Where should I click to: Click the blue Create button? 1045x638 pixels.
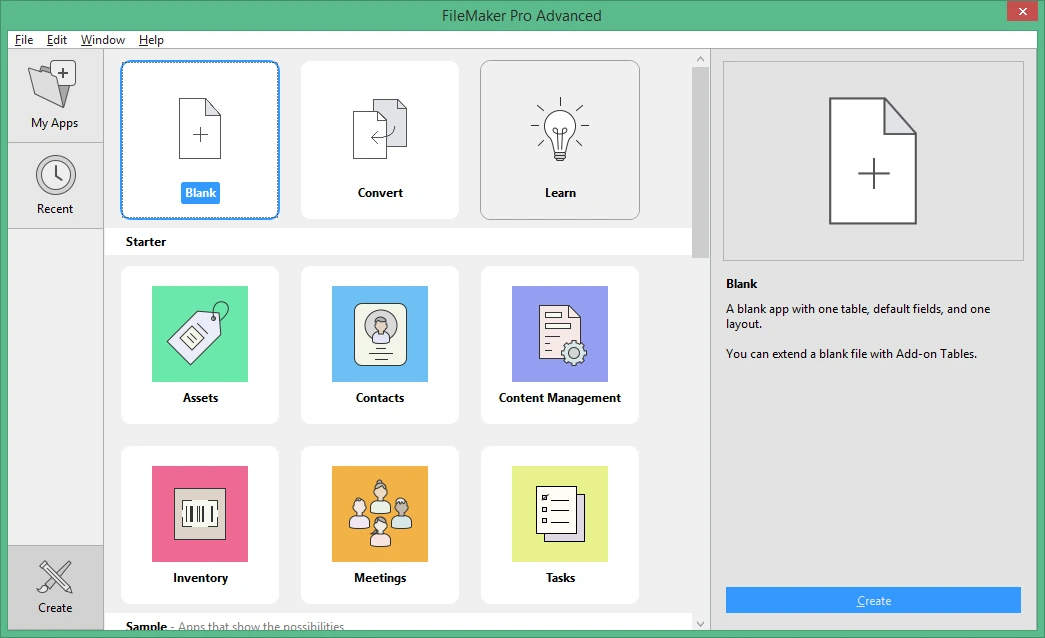(x=873, y=600)
